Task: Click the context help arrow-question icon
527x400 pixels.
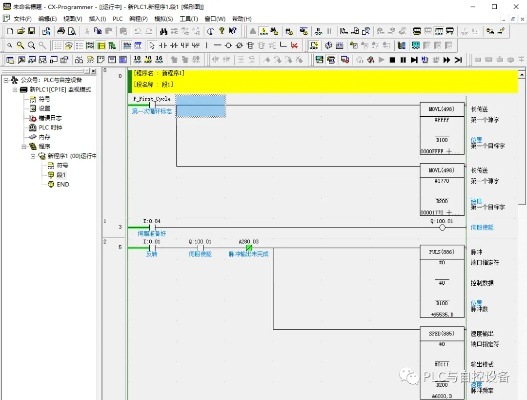Action: (x=232, y=31)
